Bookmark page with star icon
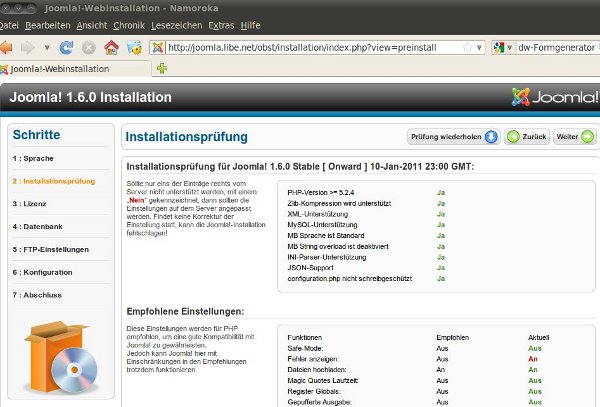Screen dimensions: 600x407 tap(467, 47)
